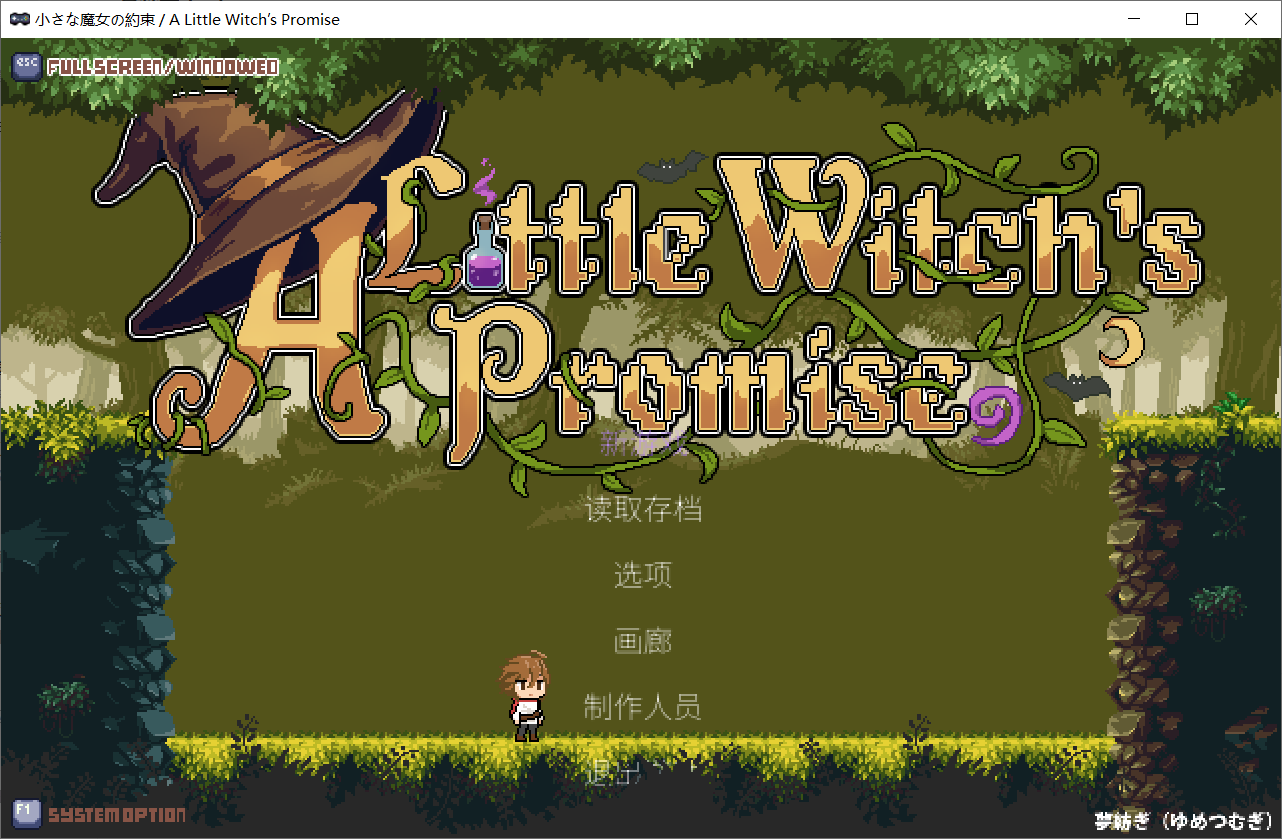Image resolution: width=1282 pixels, height=839 pixels.
Task: Start a new game with 新游戏
Action: 643,443
